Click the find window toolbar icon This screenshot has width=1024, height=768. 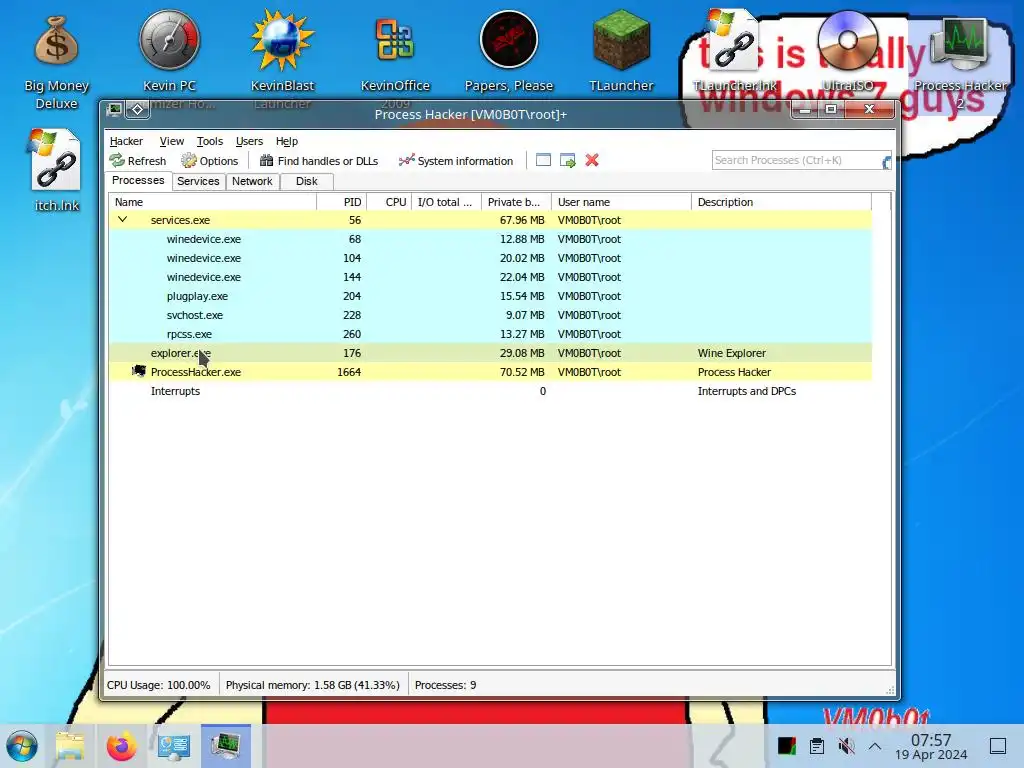tap(543, 160)
